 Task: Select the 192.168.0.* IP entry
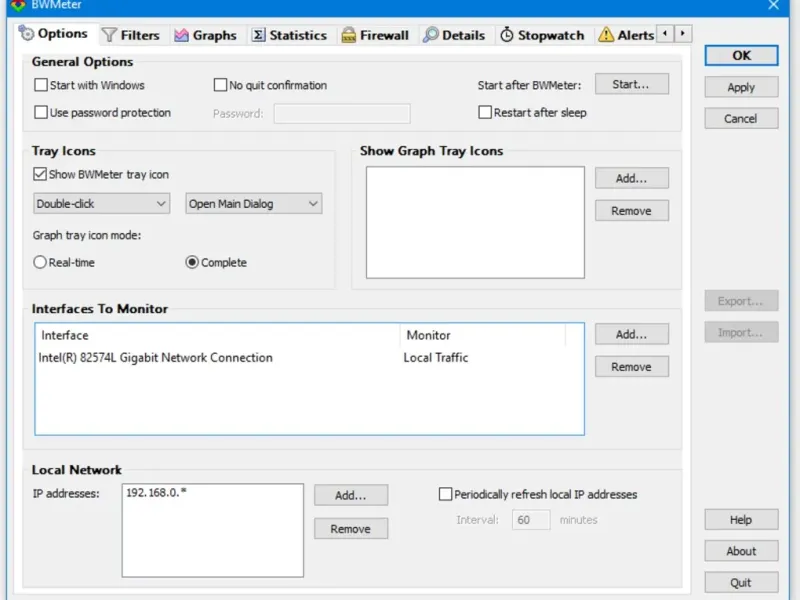click(x=156, y=492)
